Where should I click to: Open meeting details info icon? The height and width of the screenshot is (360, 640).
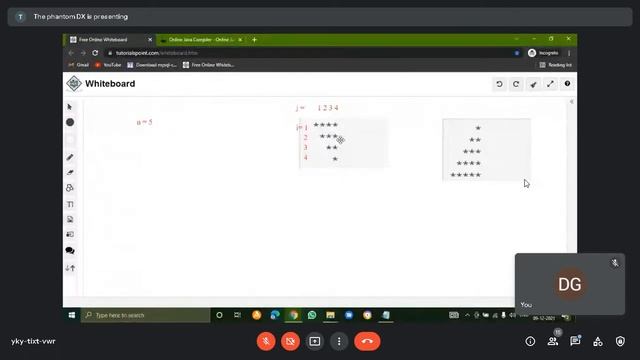tap(530, 341)
